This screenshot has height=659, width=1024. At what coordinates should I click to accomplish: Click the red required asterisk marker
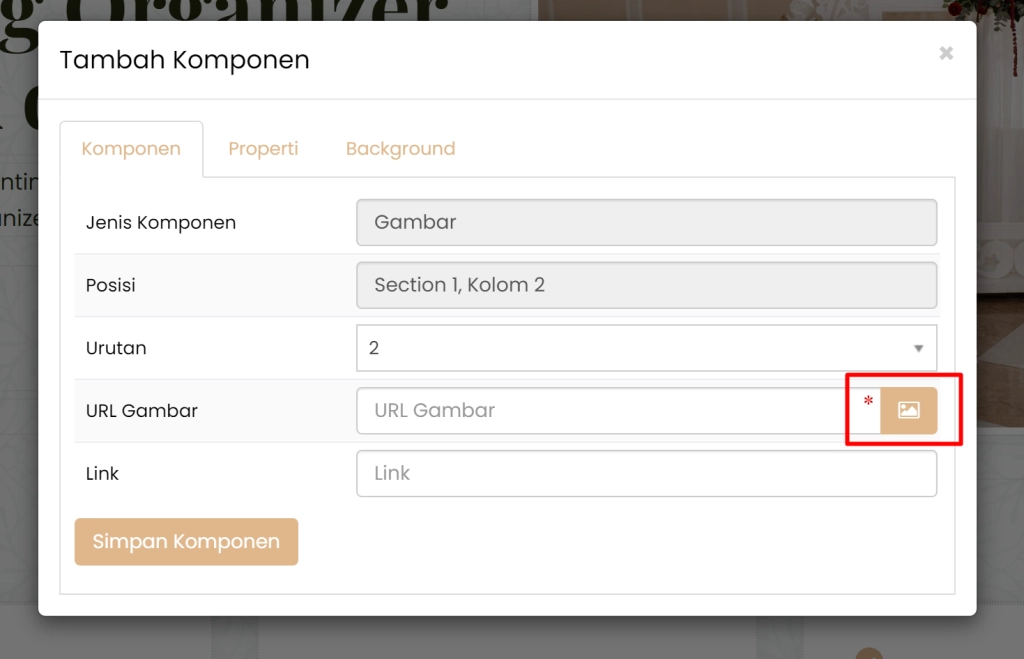pos(868,402)
